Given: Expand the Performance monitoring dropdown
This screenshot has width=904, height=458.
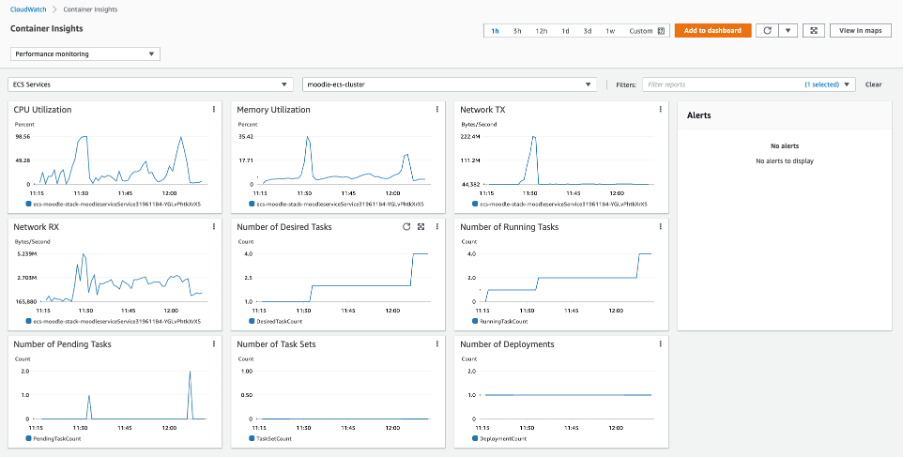Looking at the screenshot, I should pyautogui.click(x=85, y=54).
